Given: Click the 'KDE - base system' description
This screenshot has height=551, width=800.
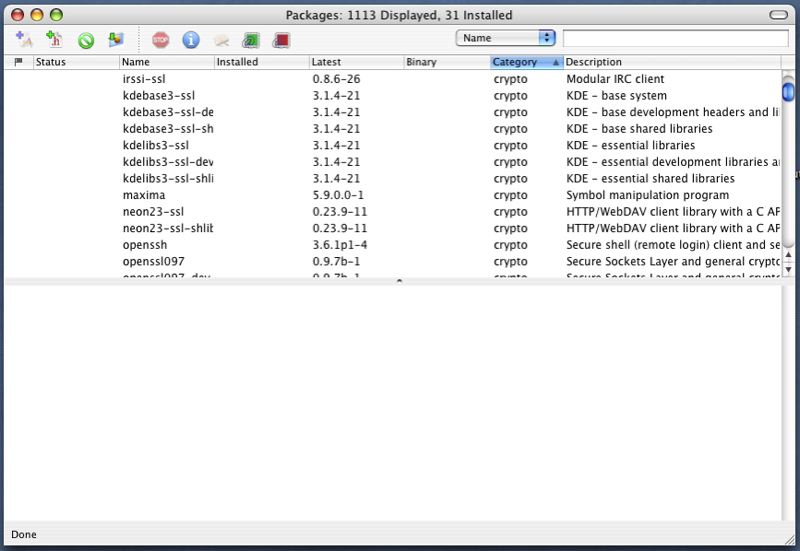Looking at the screenshot, I should click(616, 95).
